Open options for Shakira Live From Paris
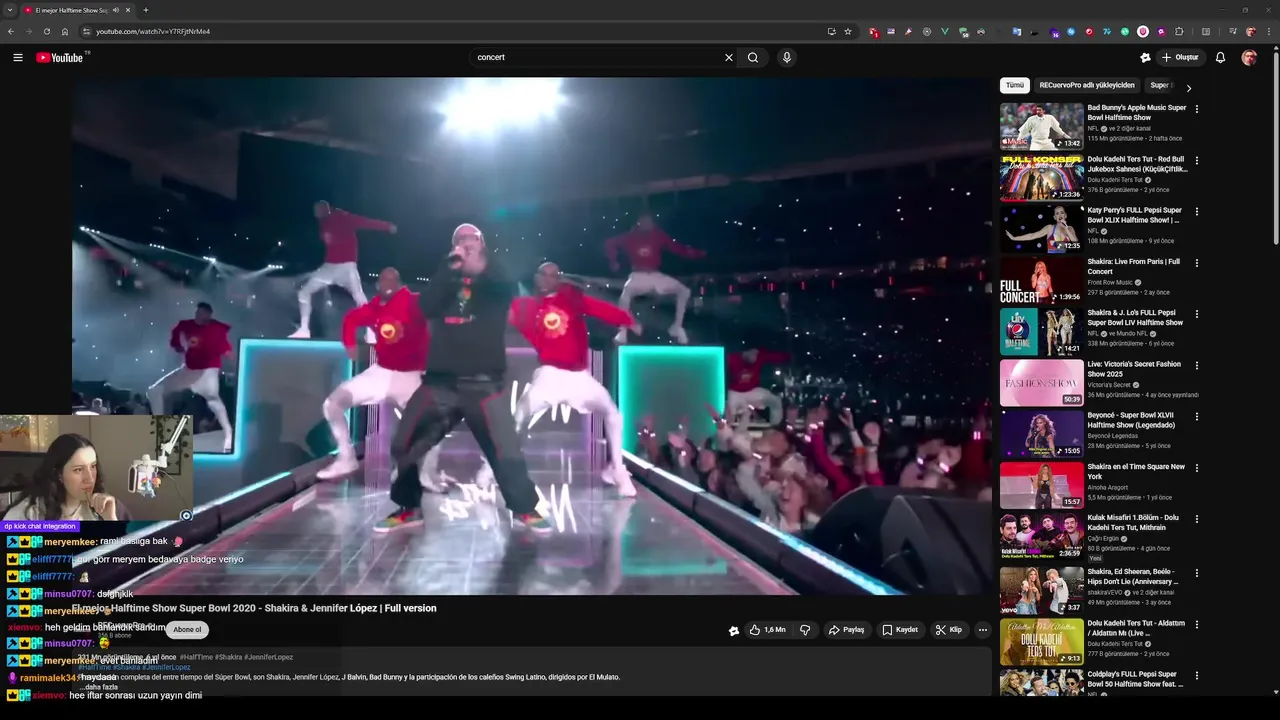1280x720 pixels. (1197, 263)
